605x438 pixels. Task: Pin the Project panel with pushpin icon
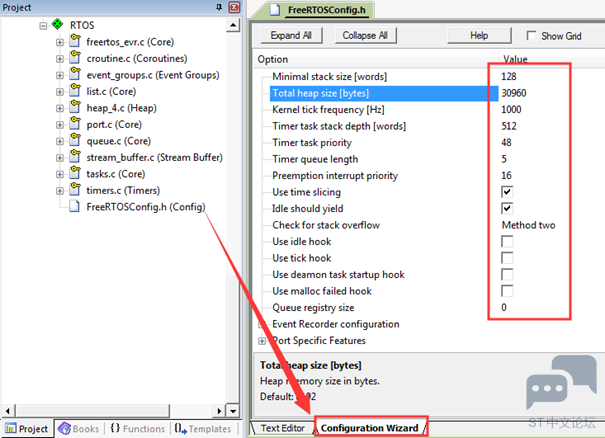[219, 7]
